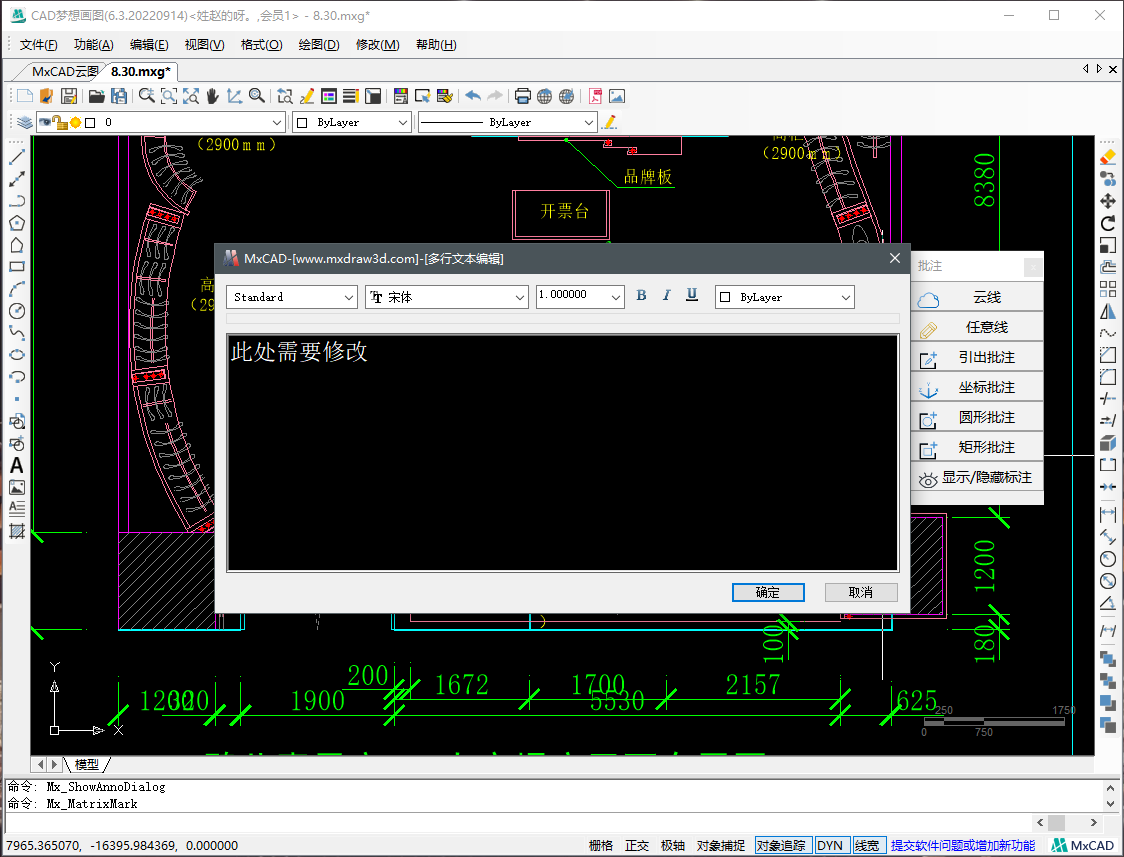Click the Undo arrow icon

pos(473,96)
